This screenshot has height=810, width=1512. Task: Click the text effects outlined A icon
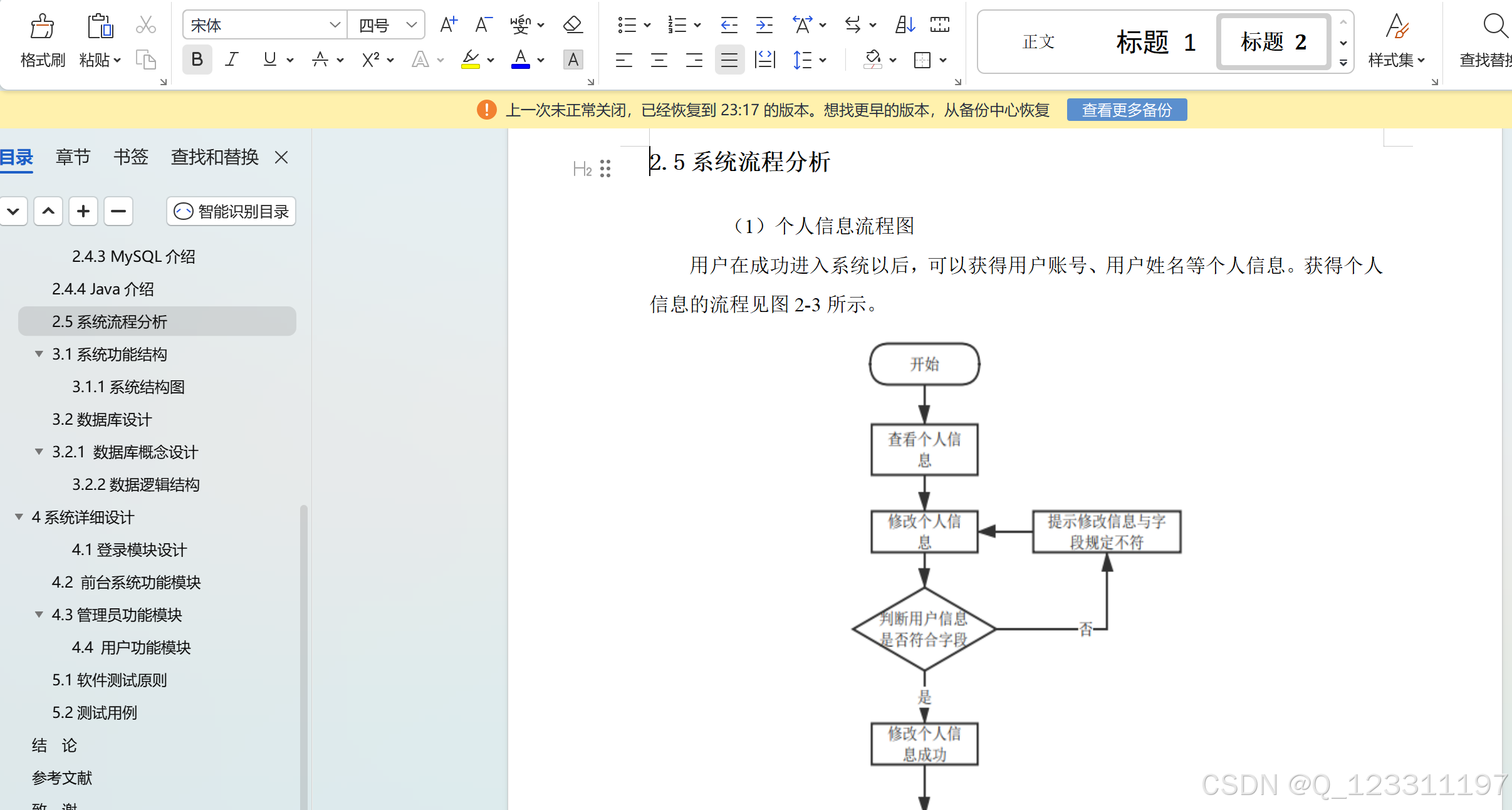[x=420, y=60]
